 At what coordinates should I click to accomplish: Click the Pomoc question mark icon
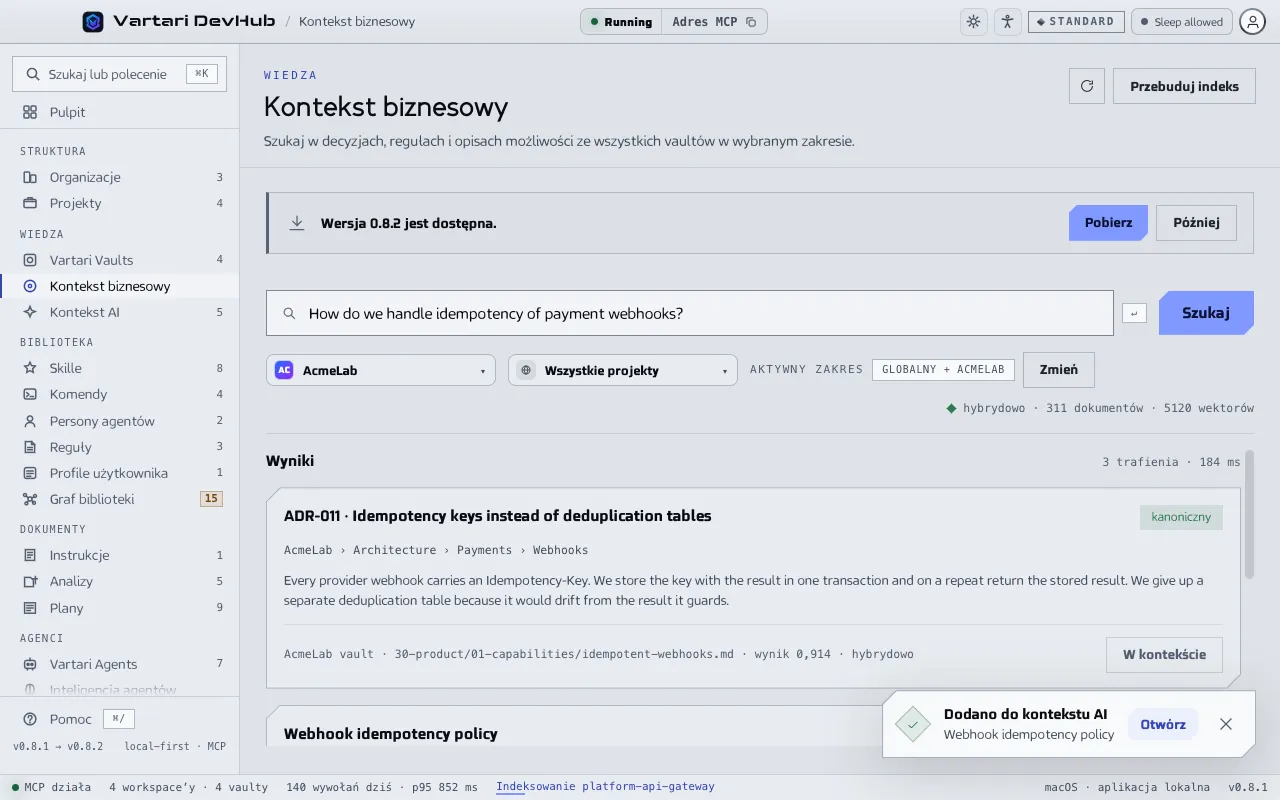[30, 719]
